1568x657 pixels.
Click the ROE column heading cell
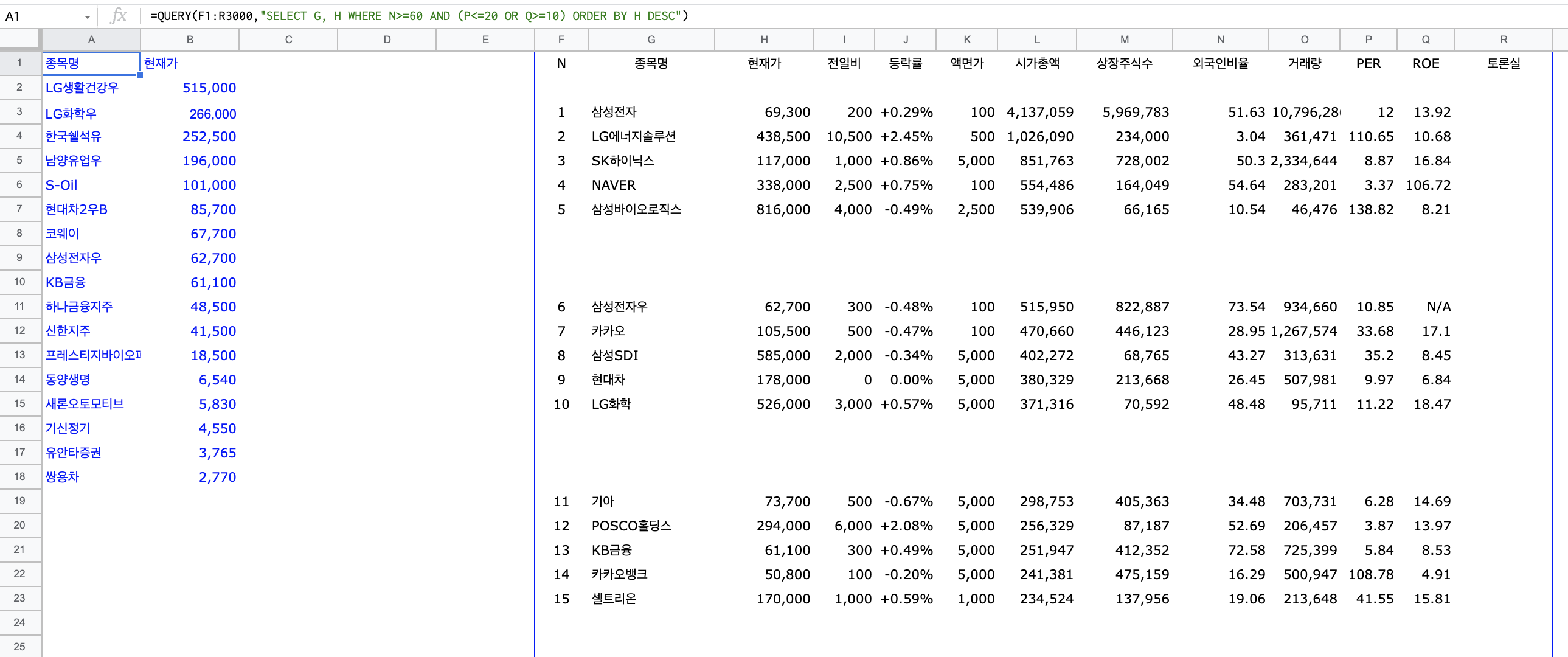(1425, 63)
